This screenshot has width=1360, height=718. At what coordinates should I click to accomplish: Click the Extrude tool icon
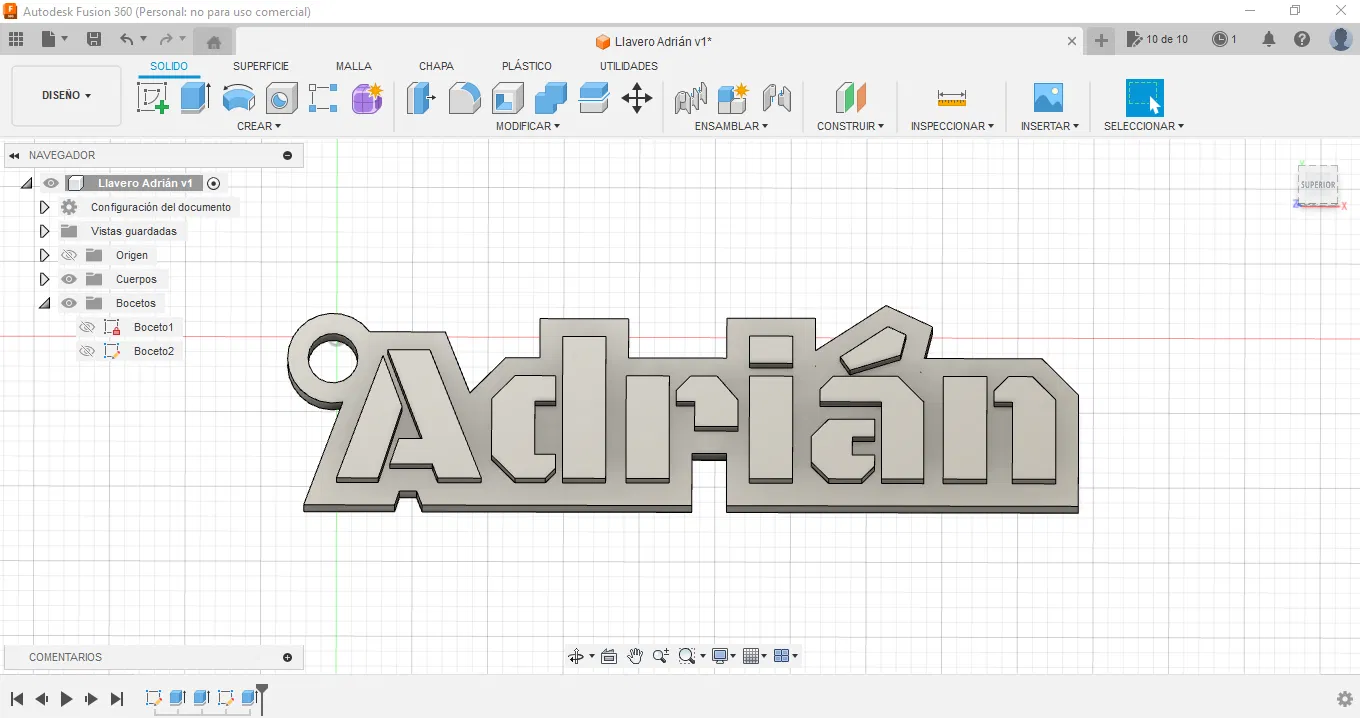coord(195,98)
